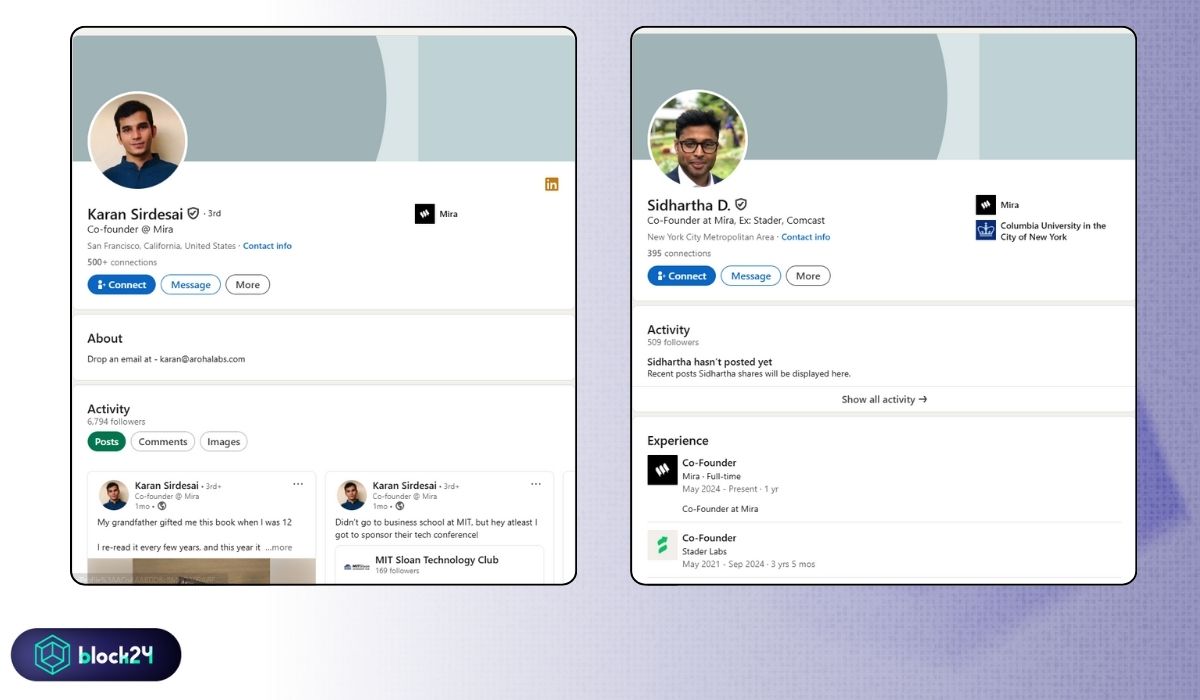Click 'Columbia University in the City of New York'
Image resolution: width=1200 pixels, height=700 pixels.
click(x=1053, y=231)
